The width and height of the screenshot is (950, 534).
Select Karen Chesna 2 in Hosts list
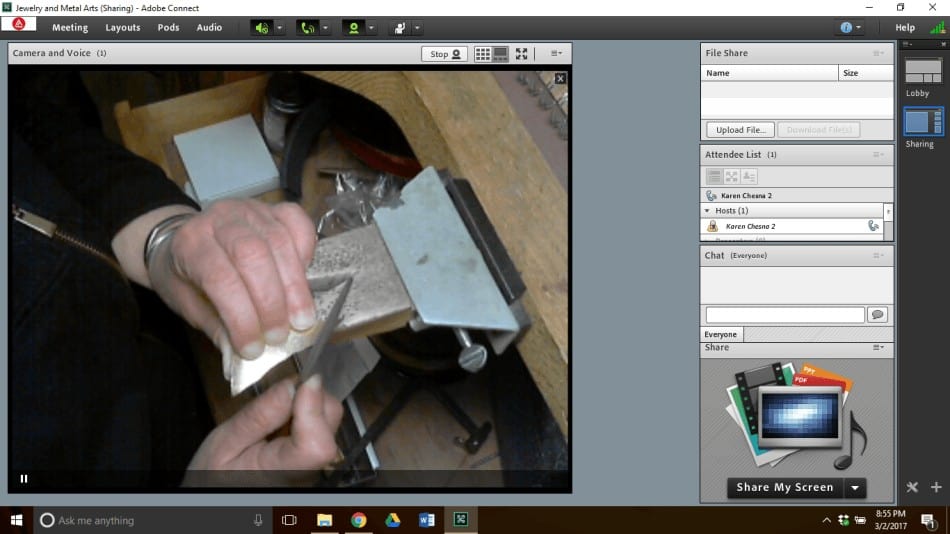pos(792,226)
